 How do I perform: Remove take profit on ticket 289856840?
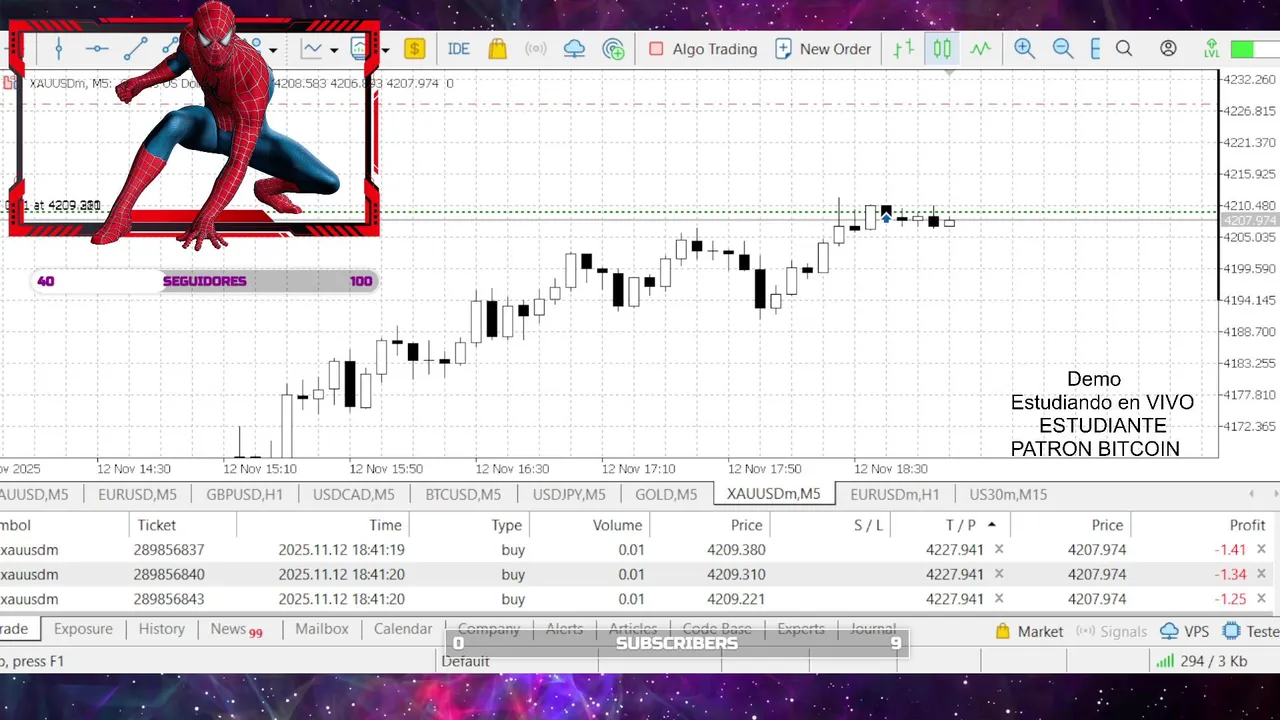999,574
